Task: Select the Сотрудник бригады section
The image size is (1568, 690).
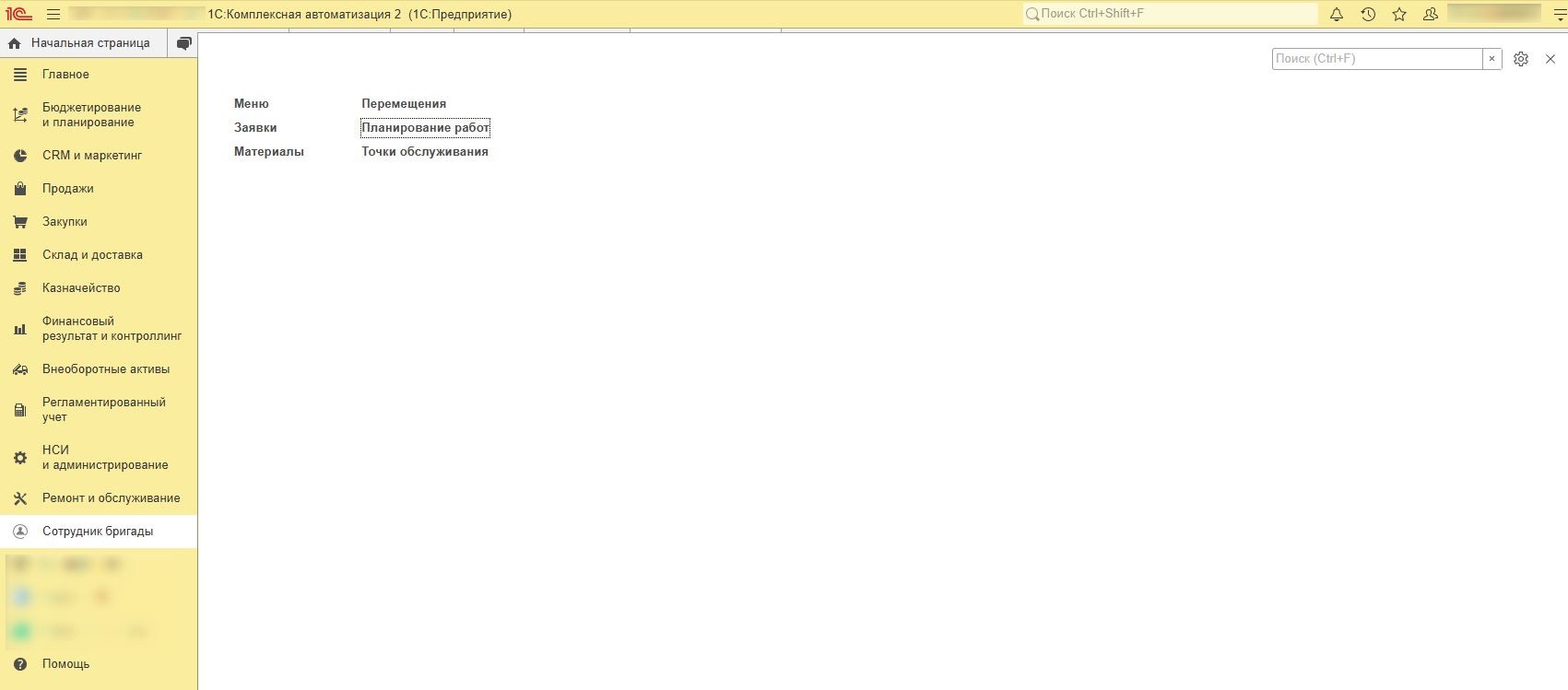Action: click(99, 532)
